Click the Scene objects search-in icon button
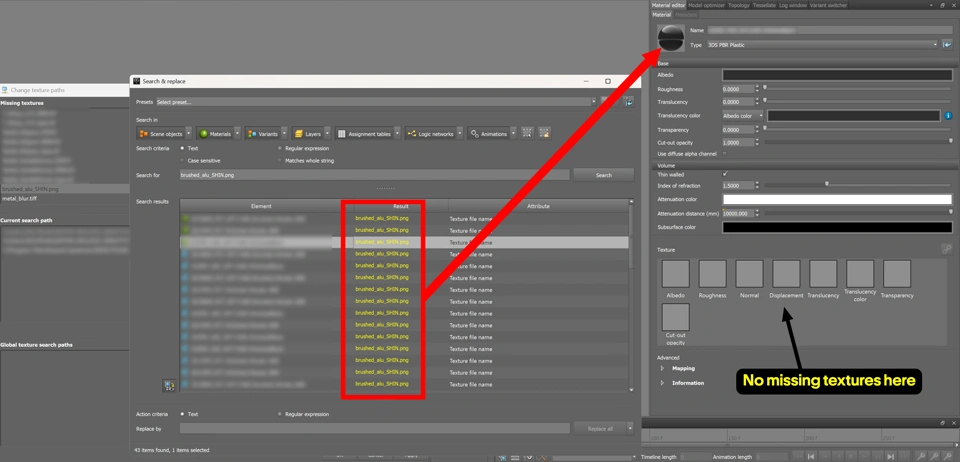 coord(160,133)
